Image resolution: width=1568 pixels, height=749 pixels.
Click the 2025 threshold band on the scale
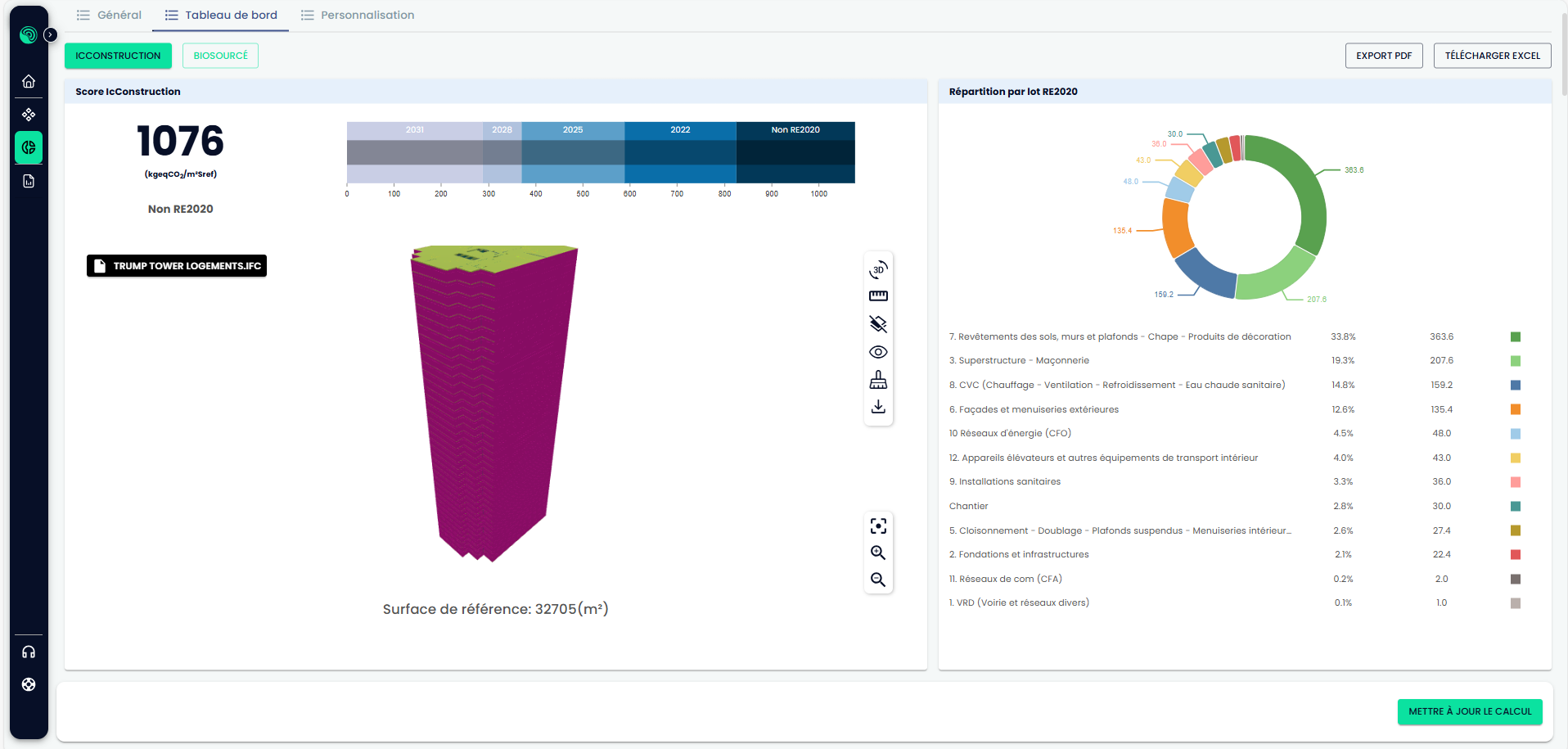click(573, 152)
